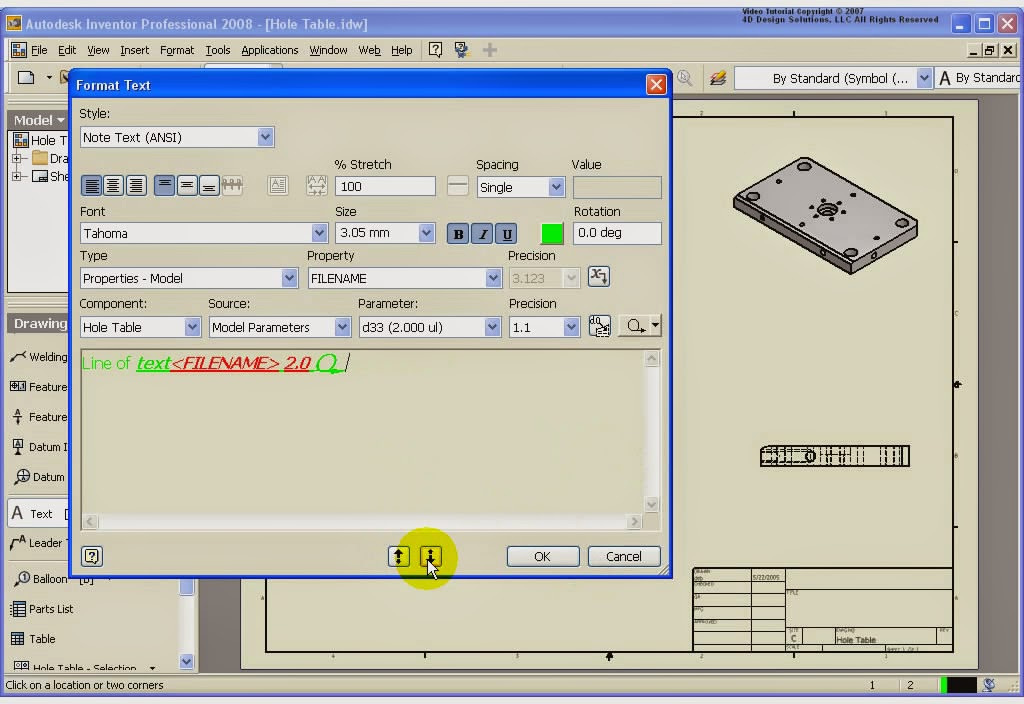The height and width of the screenshot is (704, 1024).
Task: Open the Component dropdown showing Hole Table
Action: 191,327
